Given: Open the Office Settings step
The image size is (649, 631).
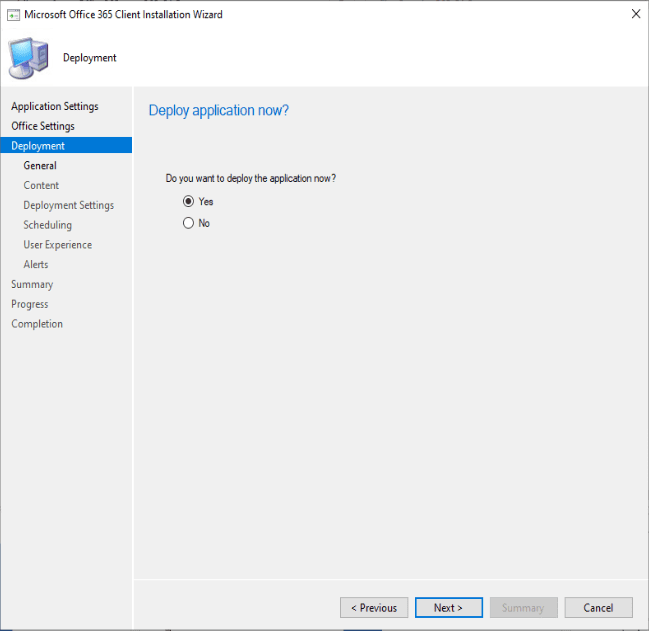Looking at the screenshot, I should [43, 126].
